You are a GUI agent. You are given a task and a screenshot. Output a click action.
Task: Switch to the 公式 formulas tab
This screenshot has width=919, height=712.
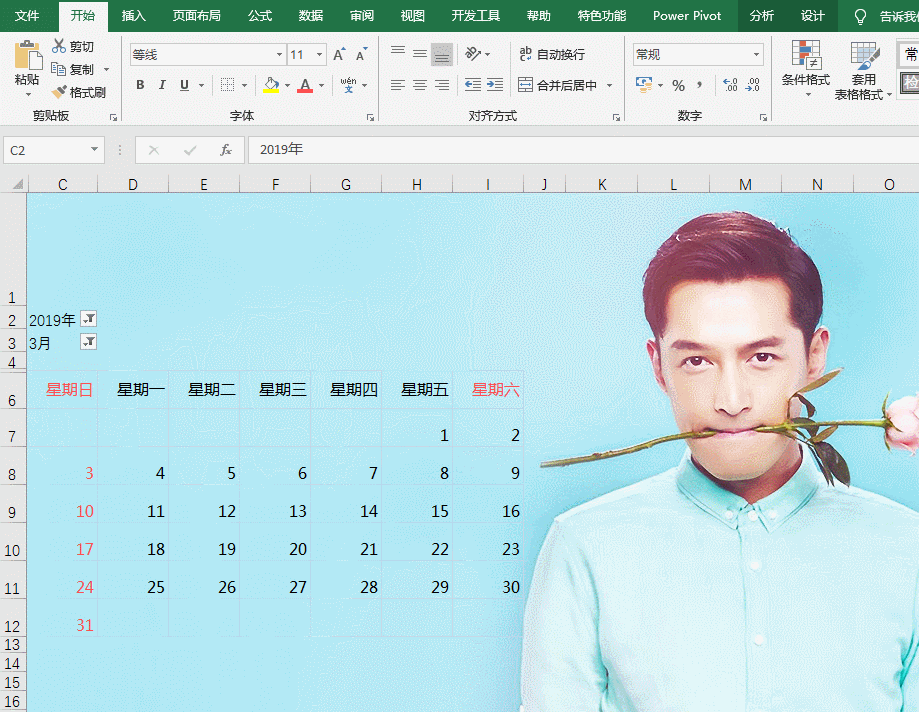click(260, 16)
